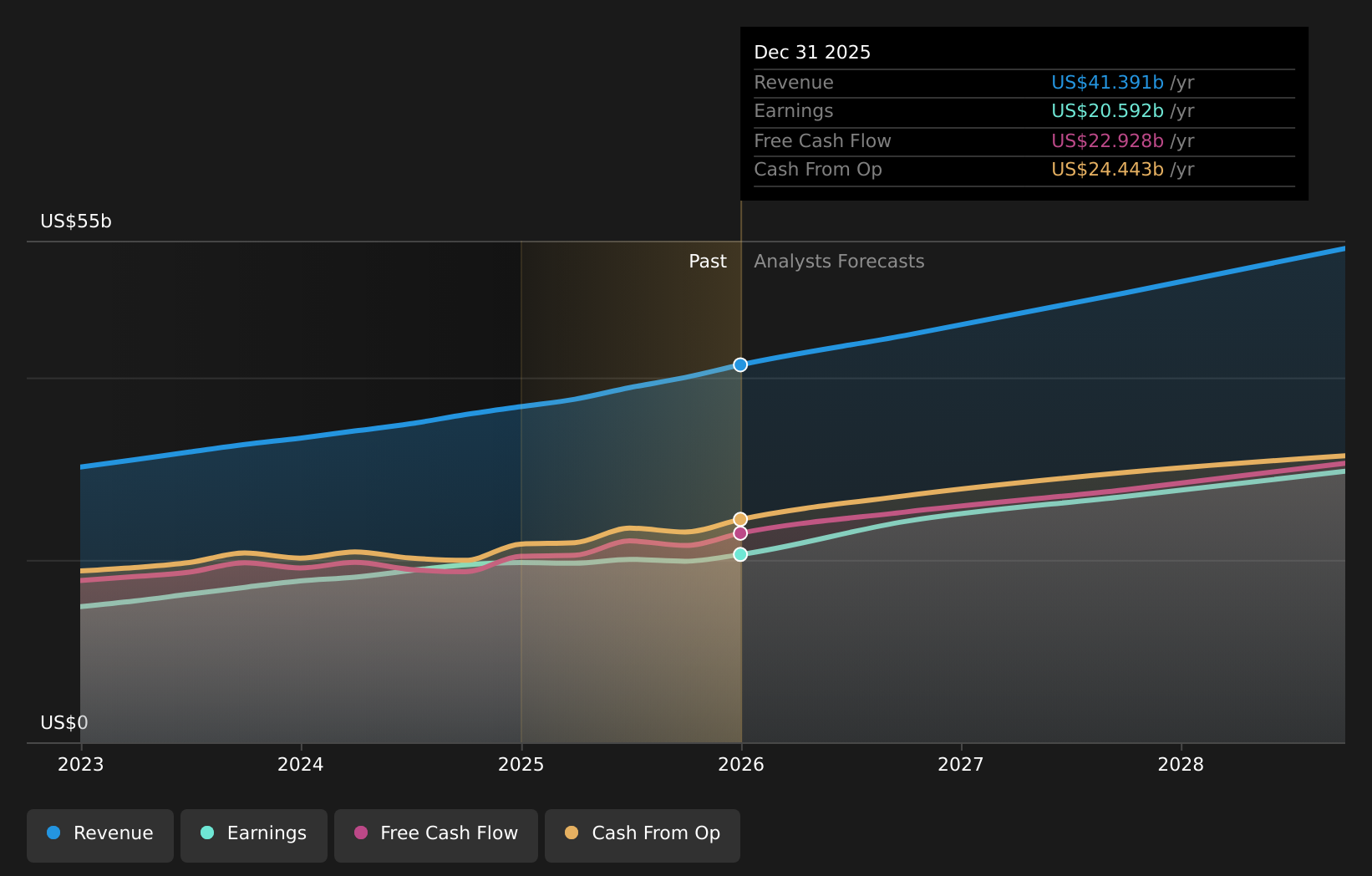Expand the Cash From Op legend entry
Screen dimensions: 1372x876
click(642, 833)
